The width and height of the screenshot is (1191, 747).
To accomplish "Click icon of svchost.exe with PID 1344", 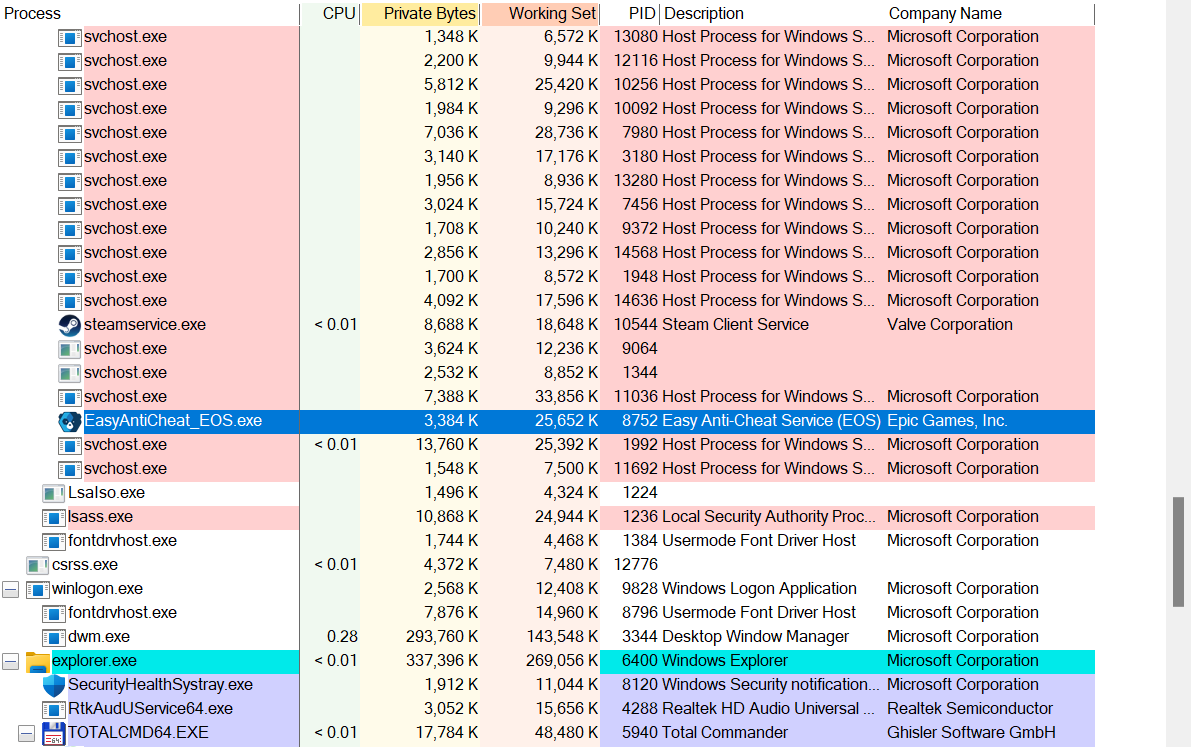I will (70, 373).
